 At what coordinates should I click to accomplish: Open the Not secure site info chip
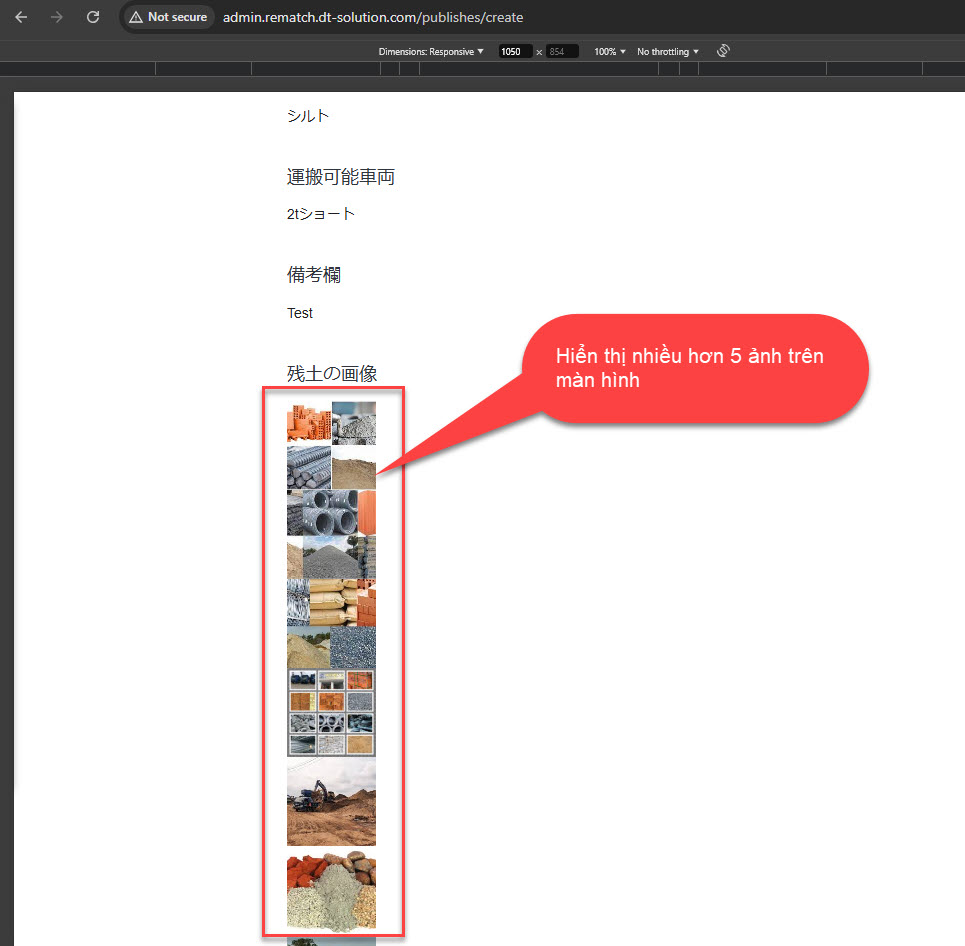click(x=168, y=17)
